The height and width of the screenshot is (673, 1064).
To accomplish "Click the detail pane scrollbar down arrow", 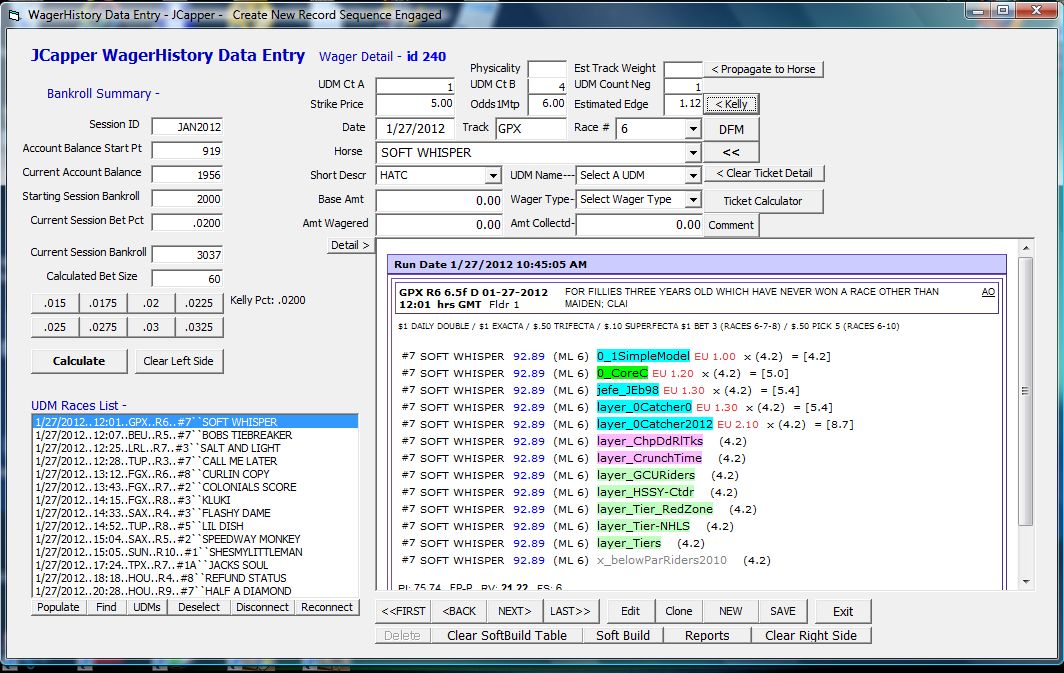I will [x=1025, y=581].
